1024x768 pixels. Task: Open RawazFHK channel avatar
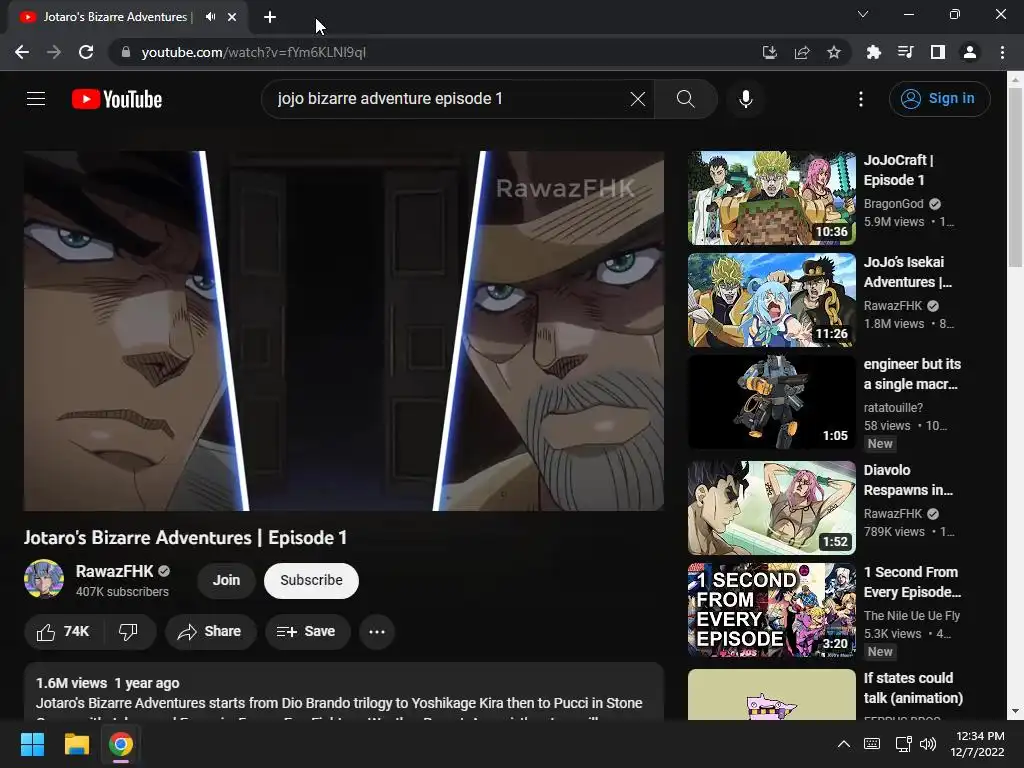(44, 579)
